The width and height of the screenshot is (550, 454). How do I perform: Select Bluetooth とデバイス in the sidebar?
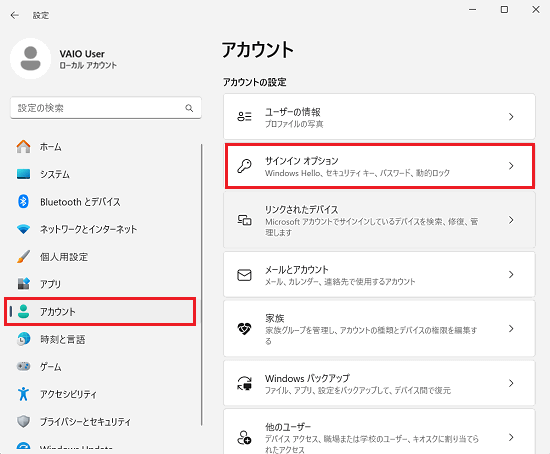[102, 202]
